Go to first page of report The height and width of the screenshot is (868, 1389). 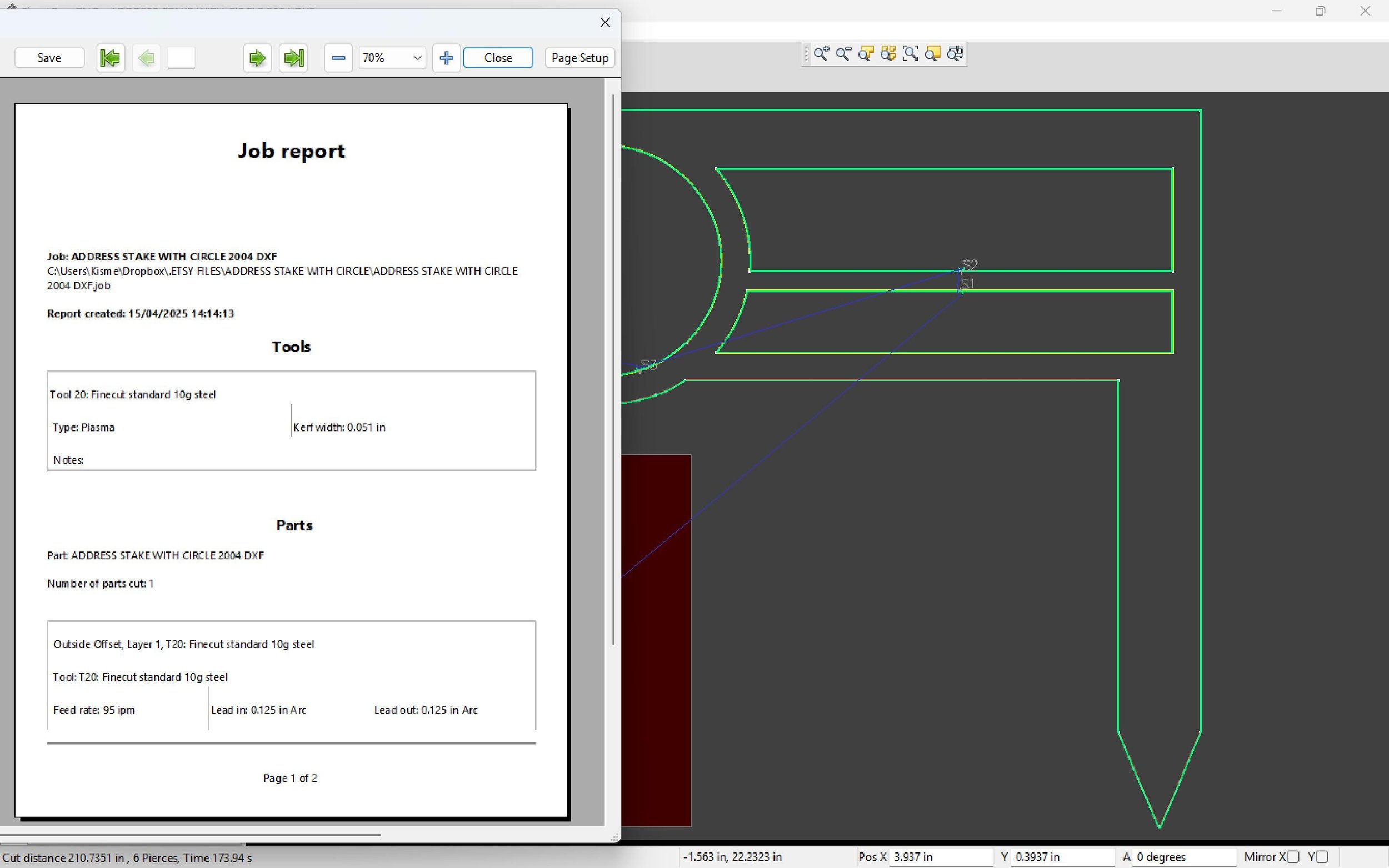(x=110, y=58)
